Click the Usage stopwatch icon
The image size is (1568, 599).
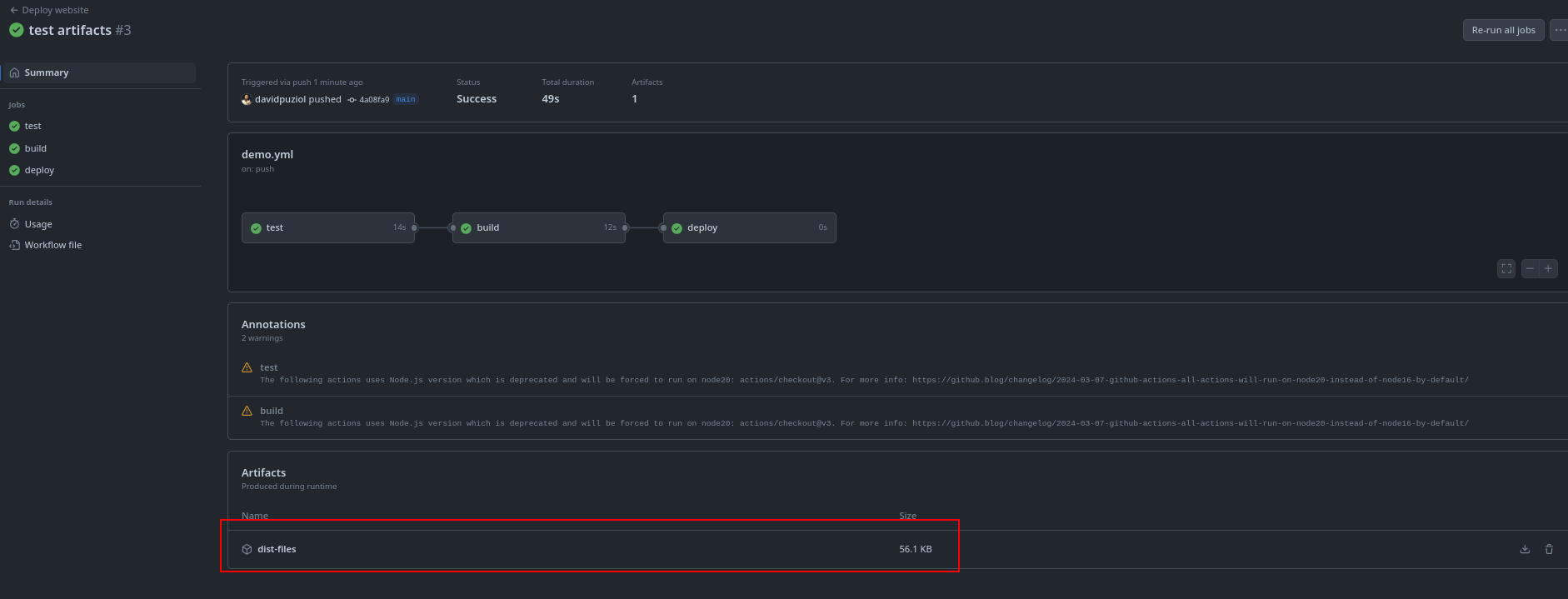[x=14, y=224]
